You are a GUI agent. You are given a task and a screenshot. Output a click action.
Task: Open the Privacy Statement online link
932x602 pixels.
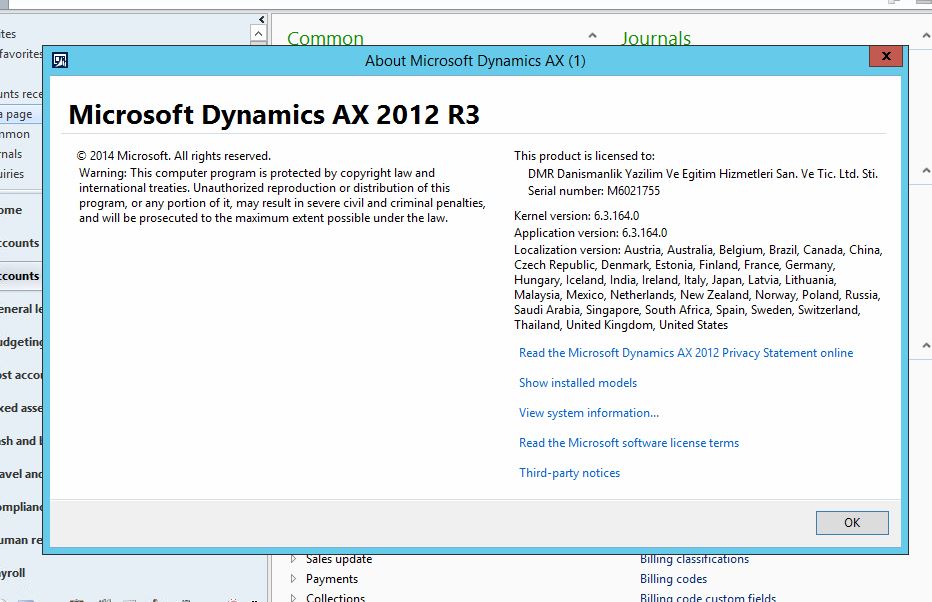[x=686, y=353]
